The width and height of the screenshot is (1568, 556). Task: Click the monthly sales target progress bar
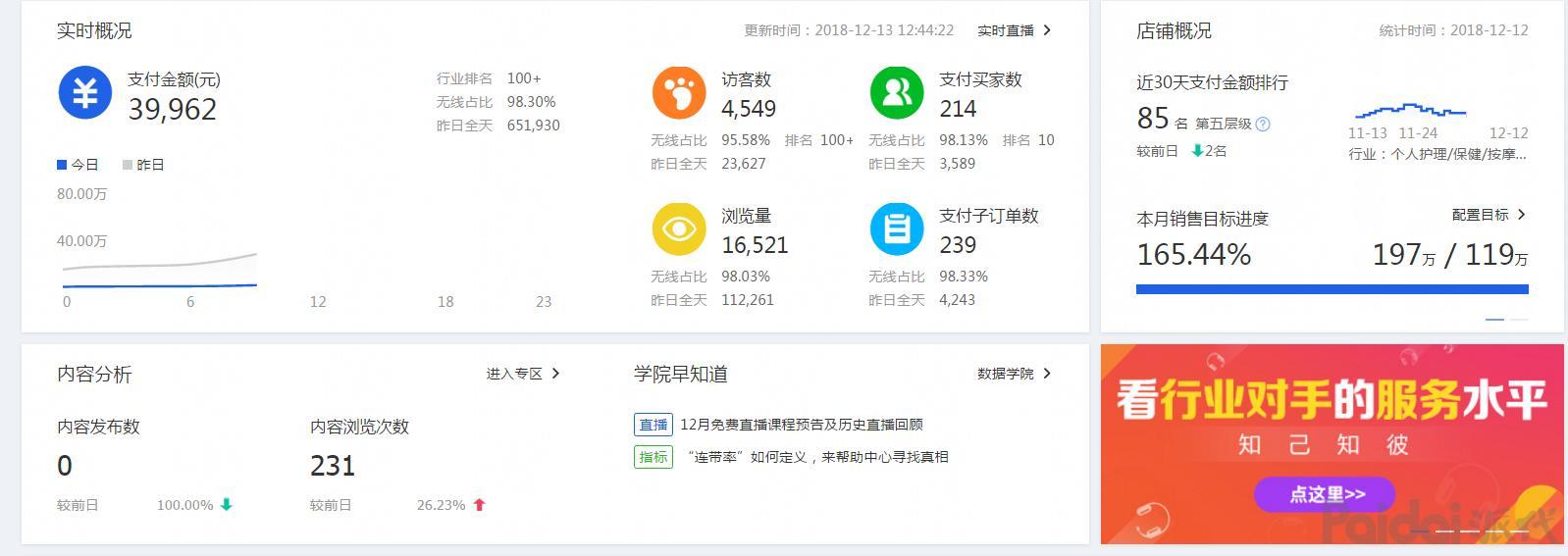[x=1332, y=289]
